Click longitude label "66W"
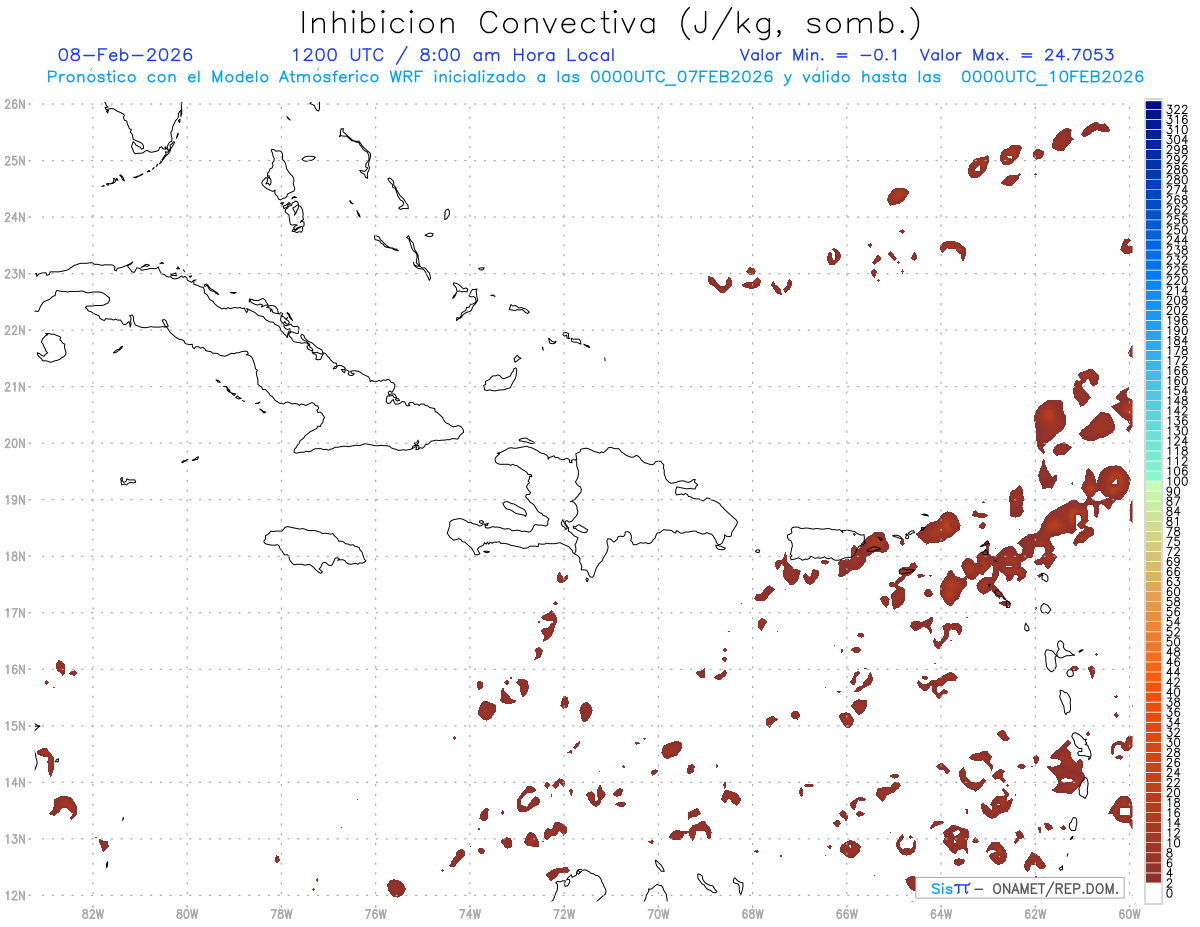This screenshot has height=927, width=1200. click(x=846, y=914)
